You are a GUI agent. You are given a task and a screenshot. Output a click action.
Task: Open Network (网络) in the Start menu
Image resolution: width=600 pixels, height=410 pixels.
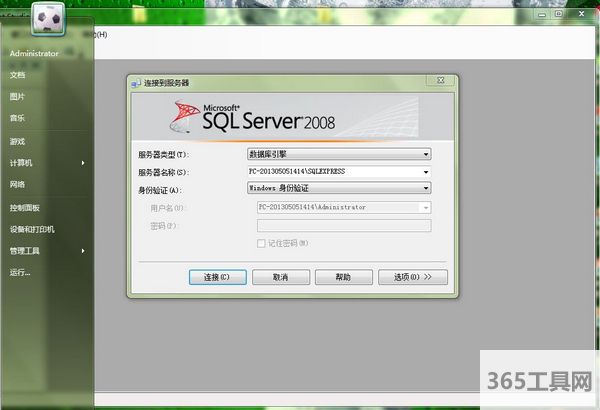coord(17,185)
